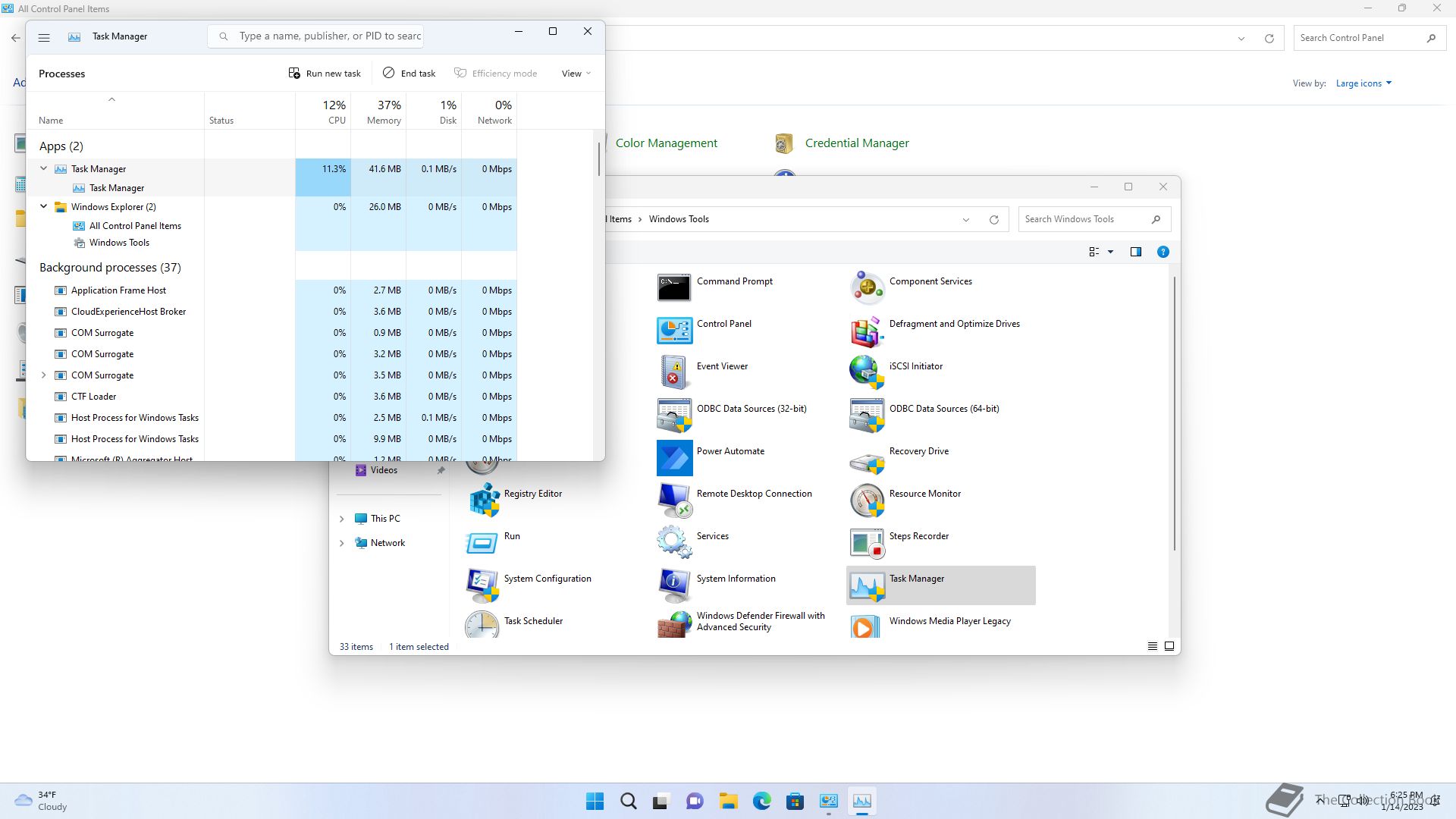Open Task Manager hamburger navigation menu
Image resolution: width=1456 pixels, height=819 pixels.
point(44,36)
